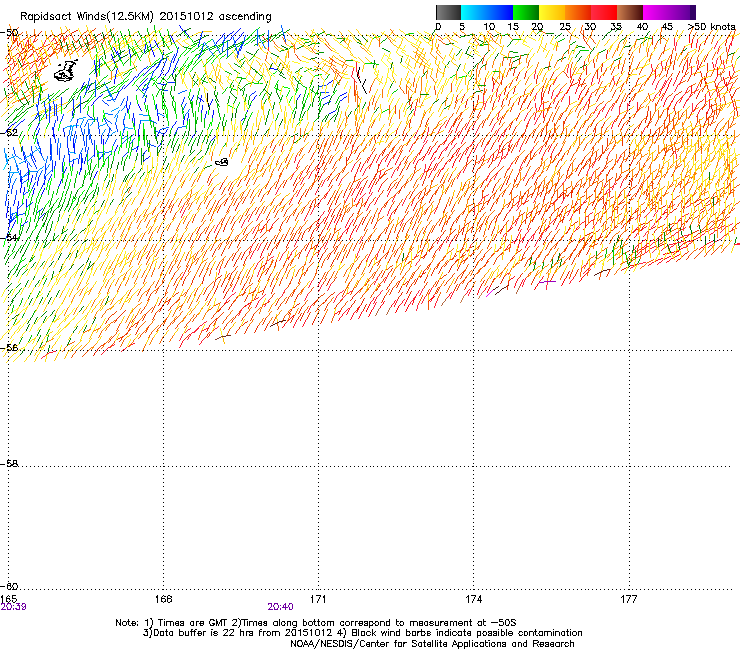Image resolution: width=740 pixels, height=650 pixels.
Task: Click the latitude label -60
Action: [9, 586]
